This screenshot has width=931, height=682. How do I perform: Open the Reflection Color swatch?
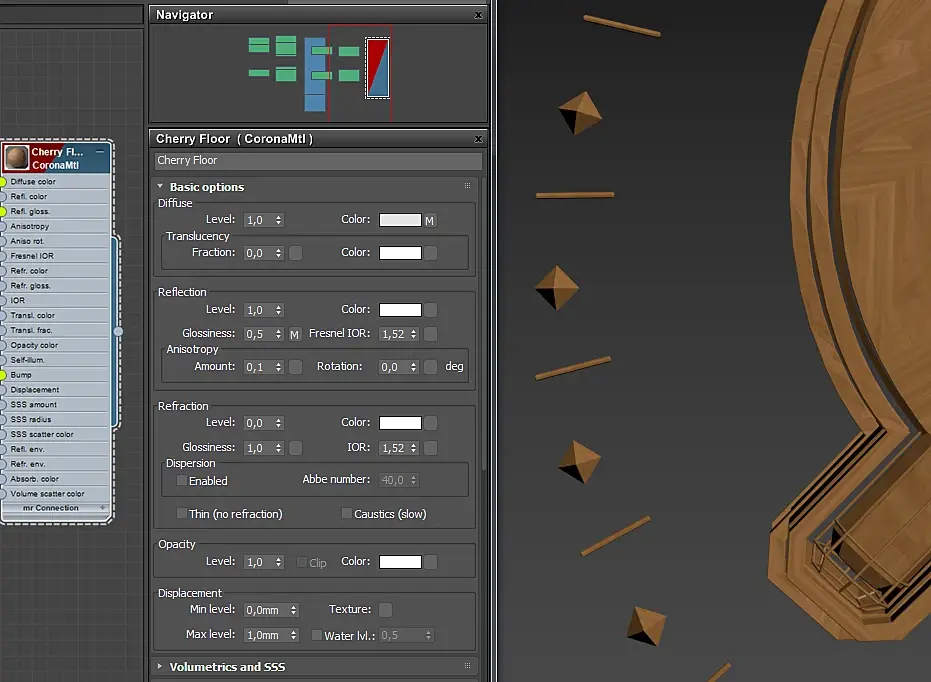click(400, 310)
